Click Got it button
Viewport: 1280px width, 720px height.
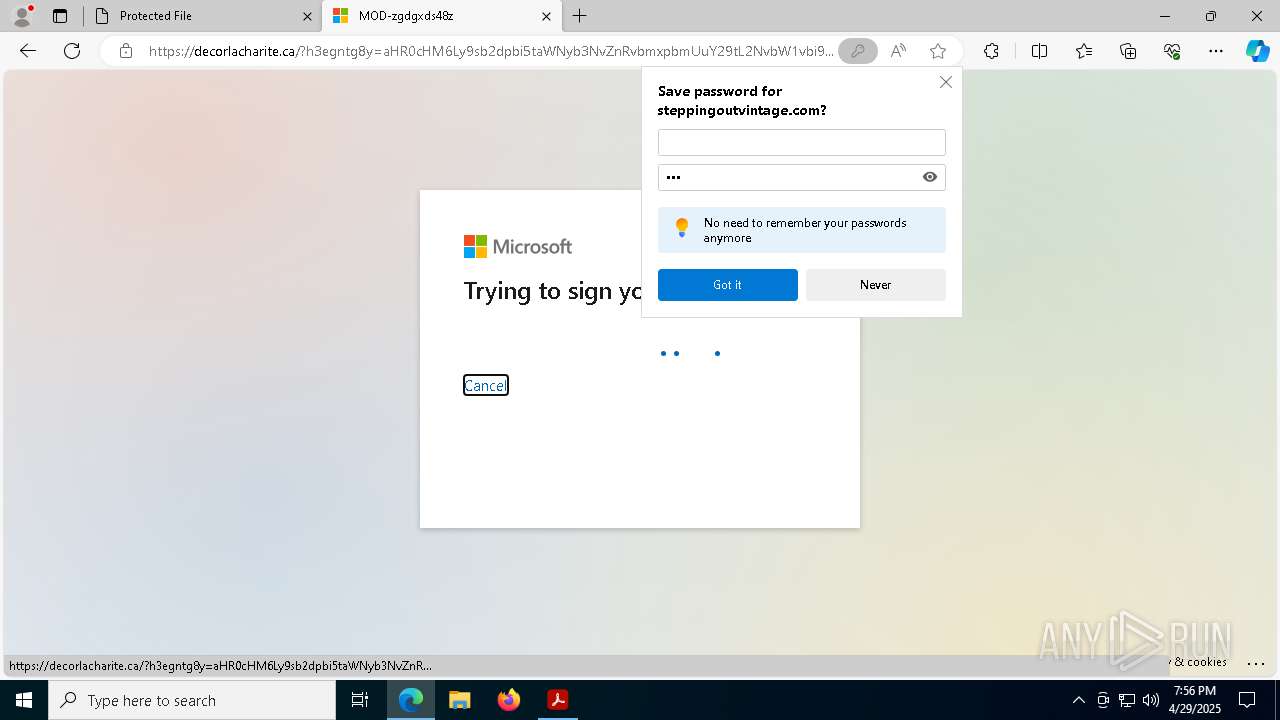[727, 285]
